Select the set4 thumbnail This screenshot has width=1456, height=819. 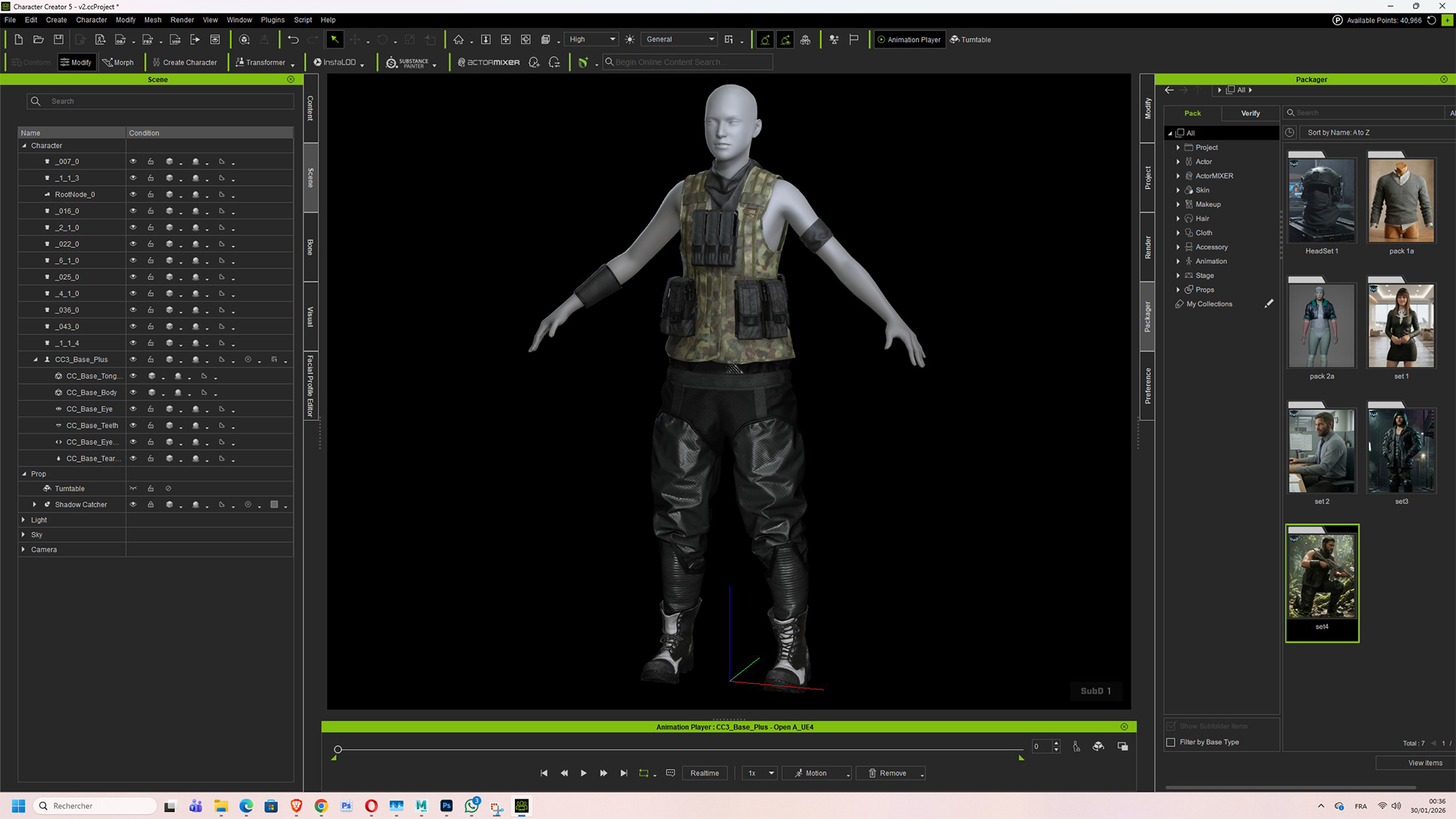tap(1322, 582)
